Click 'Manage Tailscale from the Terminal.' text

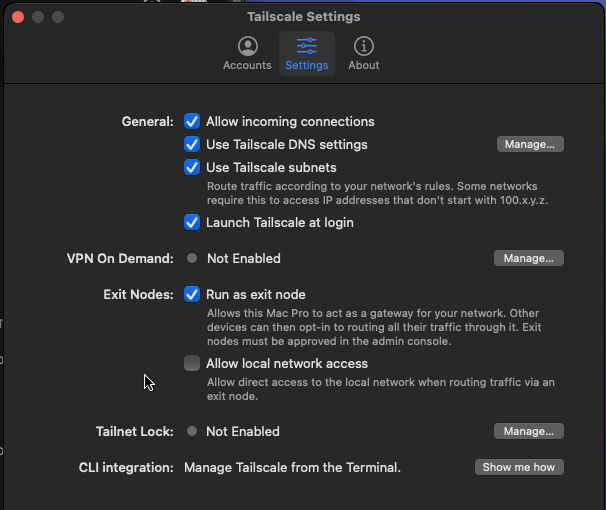[x=292, y=468]
